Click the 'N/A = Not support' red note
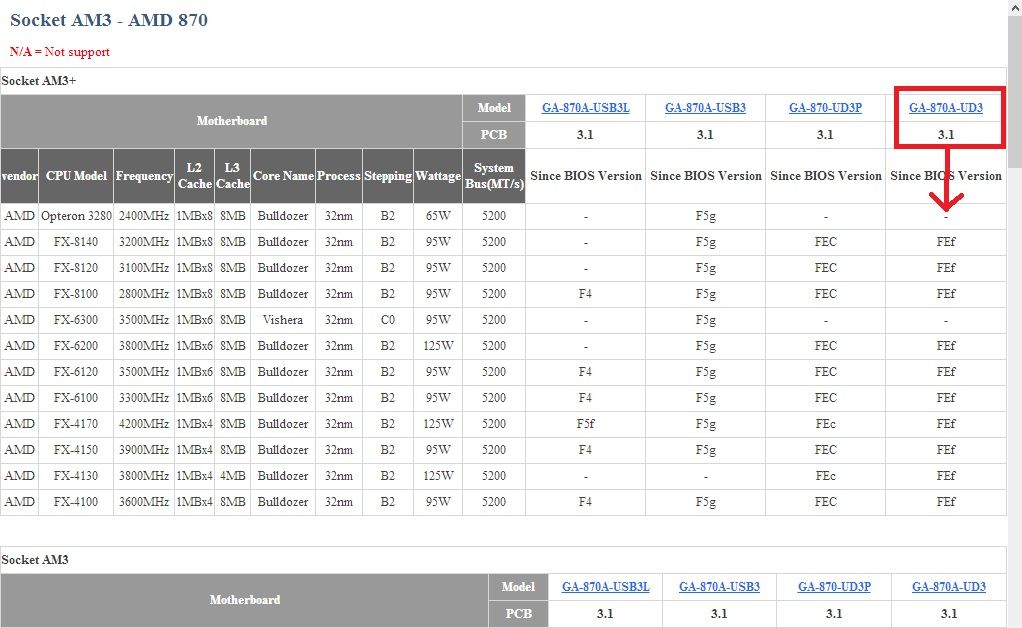 click(x=60, y=52)
